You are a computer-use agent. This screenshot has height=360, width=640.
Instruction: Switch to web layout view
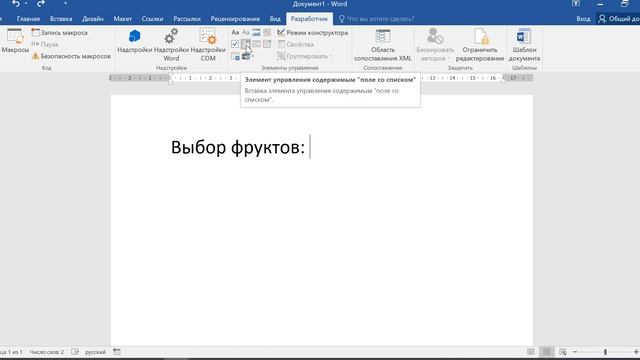563,352
